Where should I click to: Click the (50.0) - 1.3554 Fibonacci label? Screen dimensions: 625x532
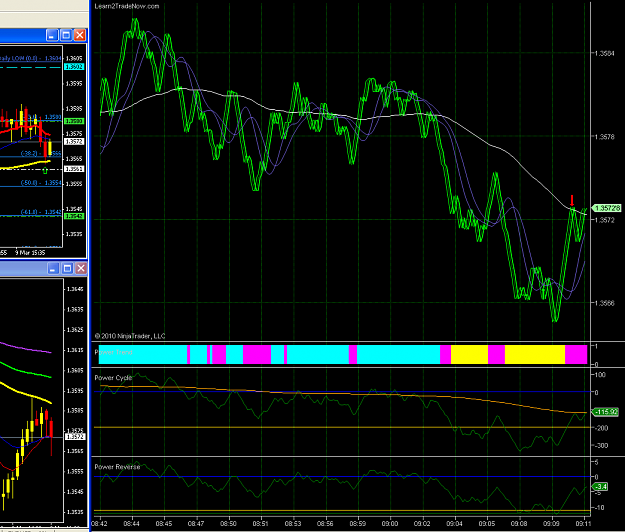(41, 183)
